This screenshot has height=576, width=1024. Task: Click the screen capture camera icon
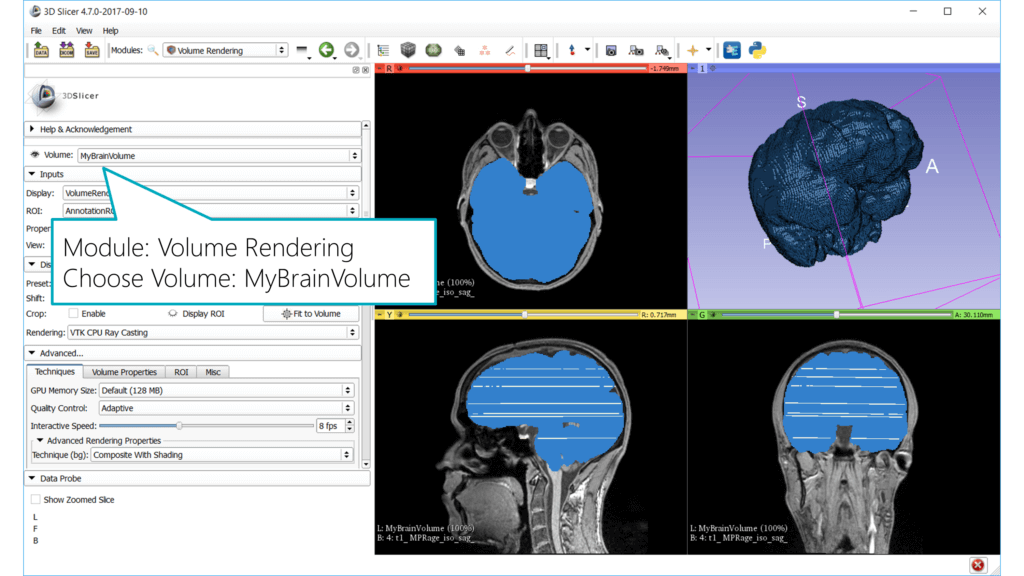(x=611, y=49)
